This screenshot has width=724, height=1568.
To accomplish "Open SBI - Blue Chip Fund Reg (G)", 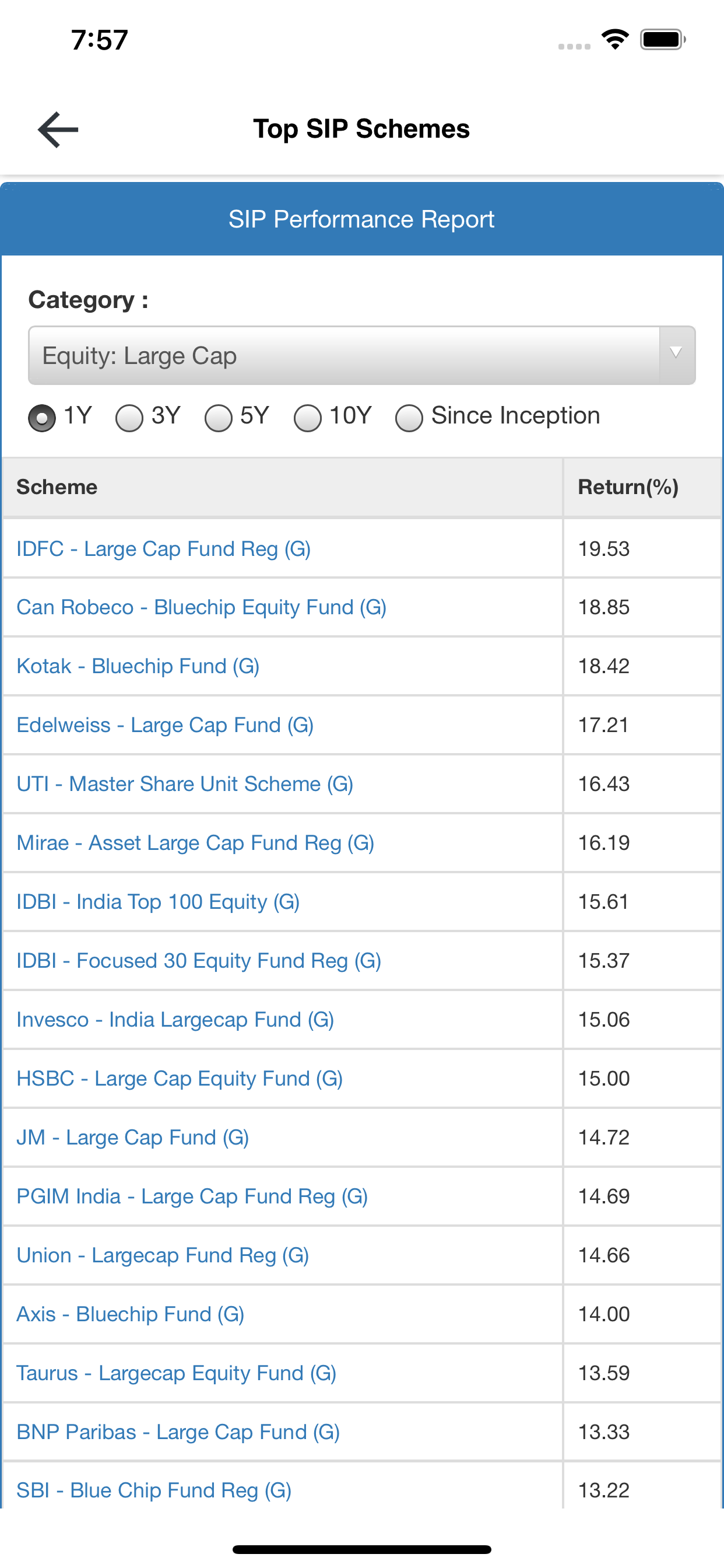I will (x=154, y=1490).
